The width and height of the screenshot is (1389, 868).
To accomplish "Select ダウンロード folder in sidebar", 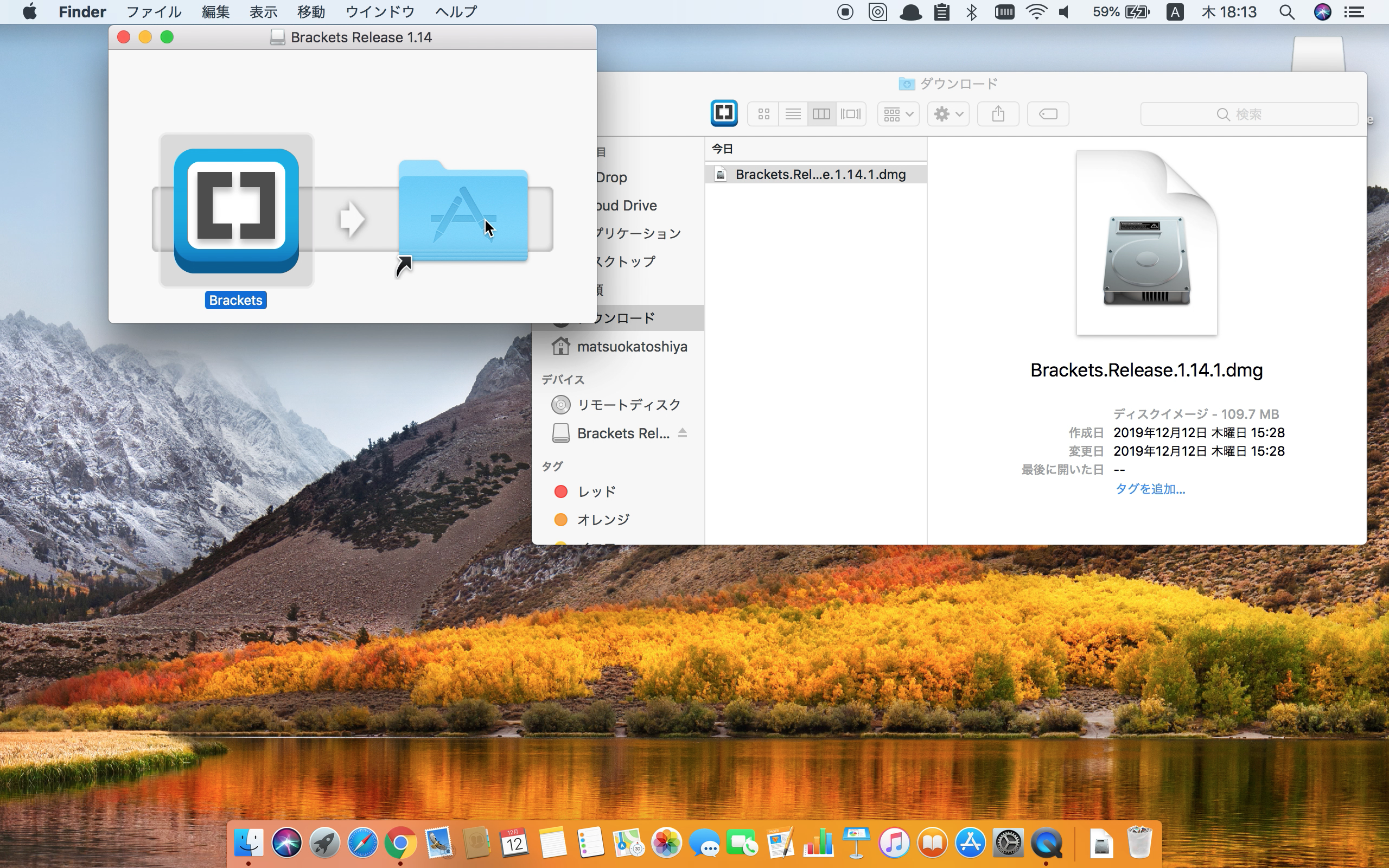I will coord(619,318).
